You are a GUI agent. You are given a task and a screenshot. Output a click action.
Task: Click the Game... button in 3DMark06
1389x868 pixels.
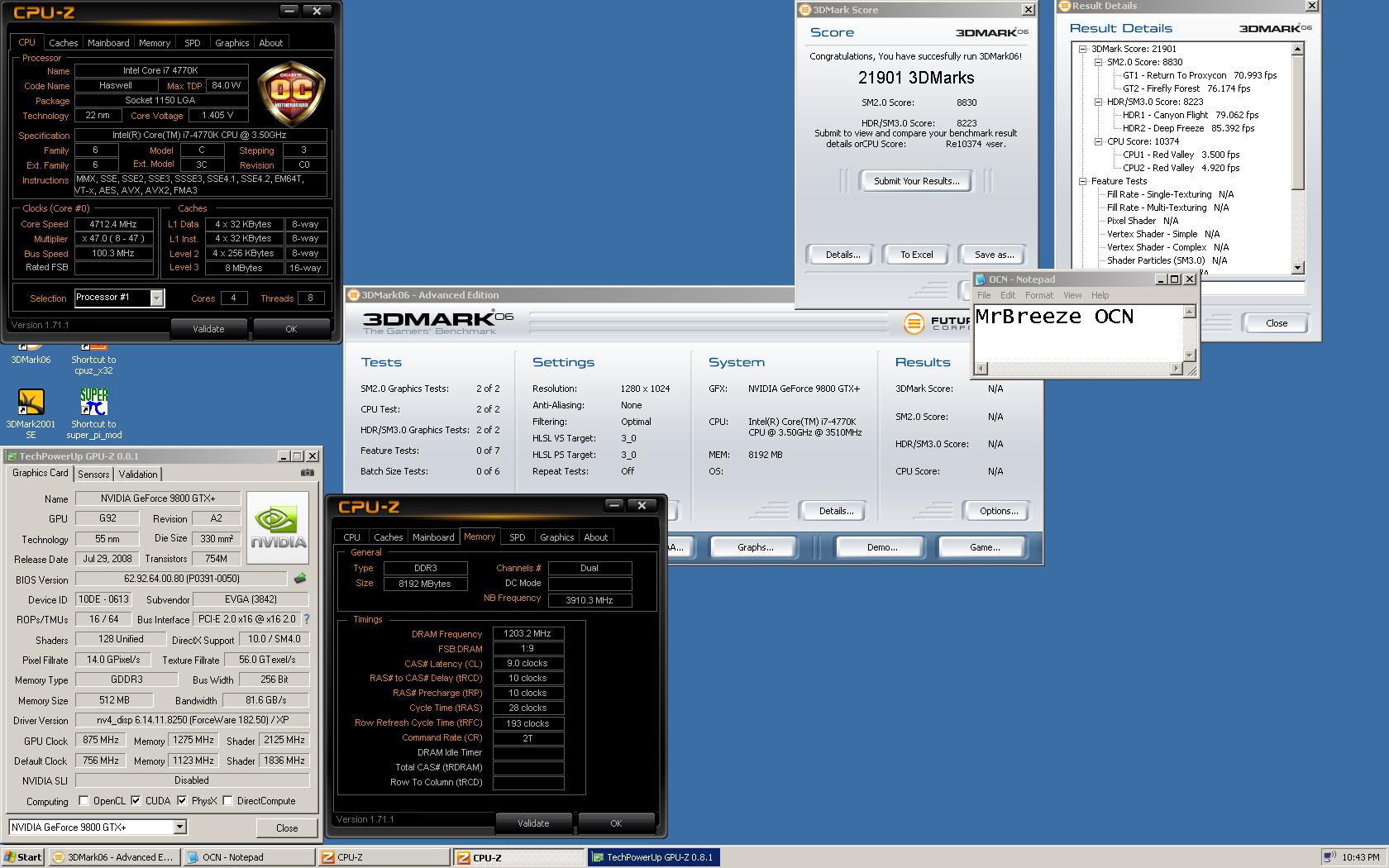point(984,547)
